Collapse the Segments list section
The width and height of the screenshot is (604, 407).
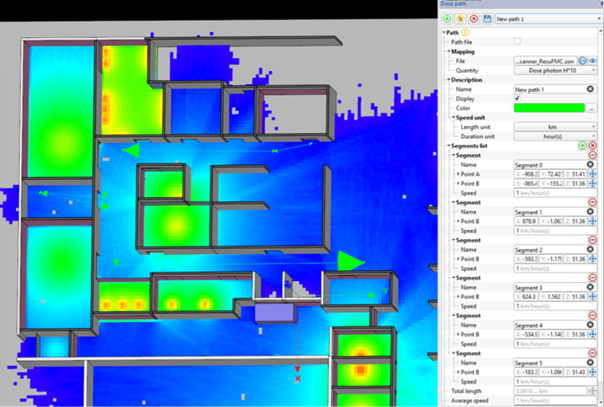coord(443,146)
